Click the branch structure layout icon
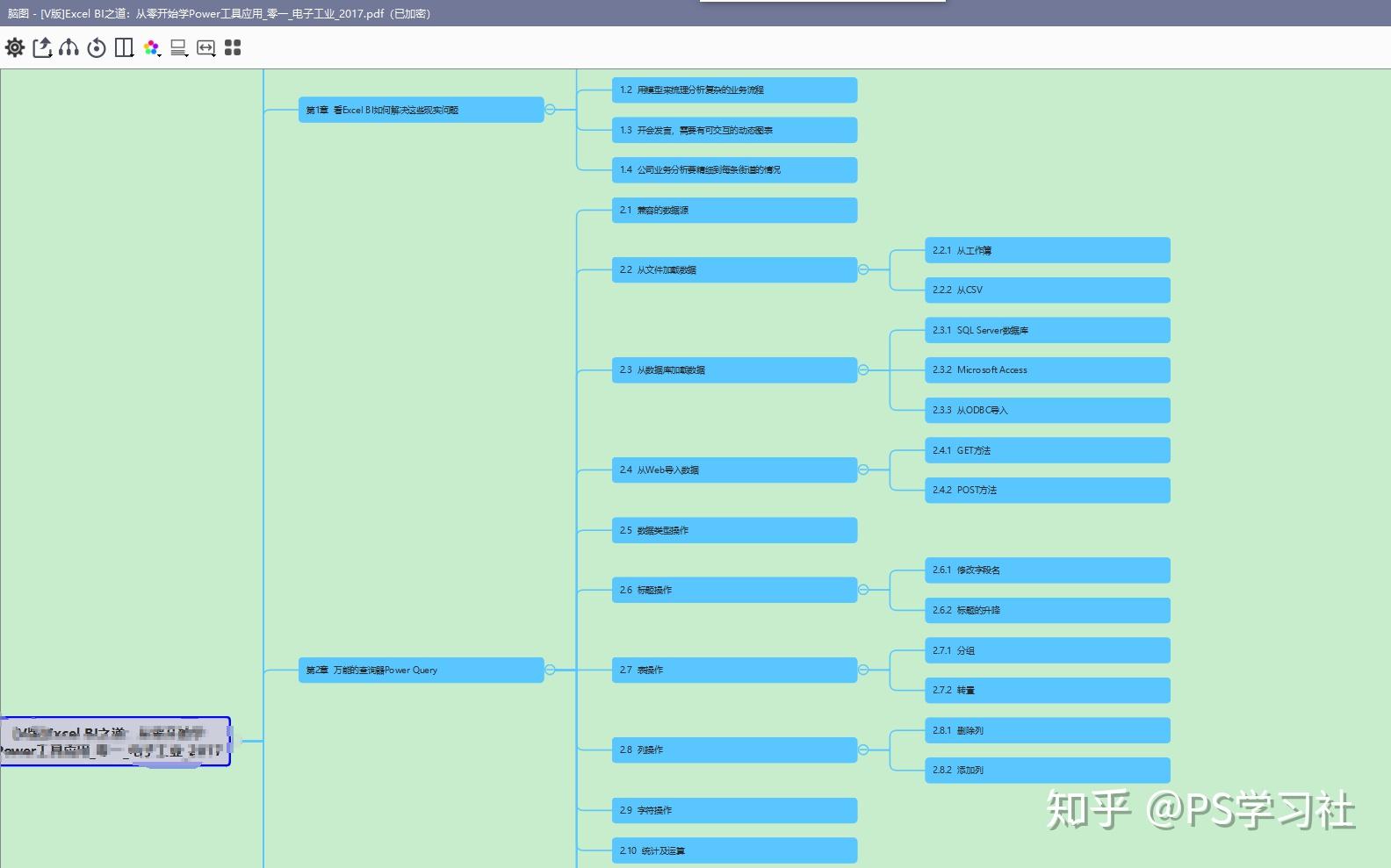 (69, 47)
